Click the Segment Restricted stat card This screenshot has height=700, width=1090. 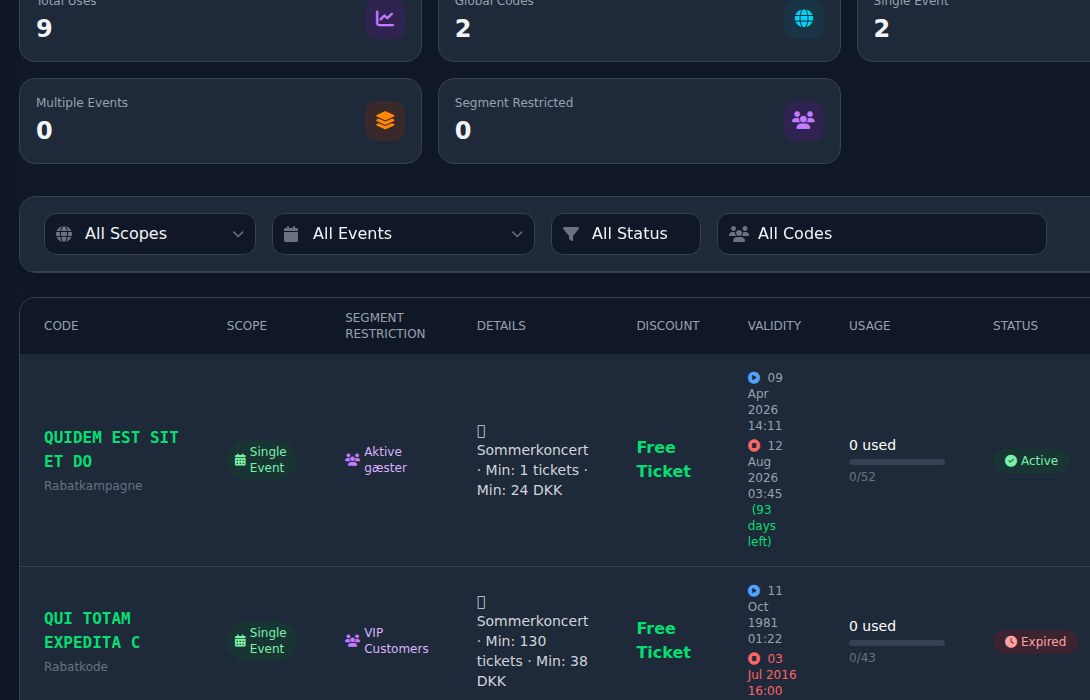click(639, 121)
